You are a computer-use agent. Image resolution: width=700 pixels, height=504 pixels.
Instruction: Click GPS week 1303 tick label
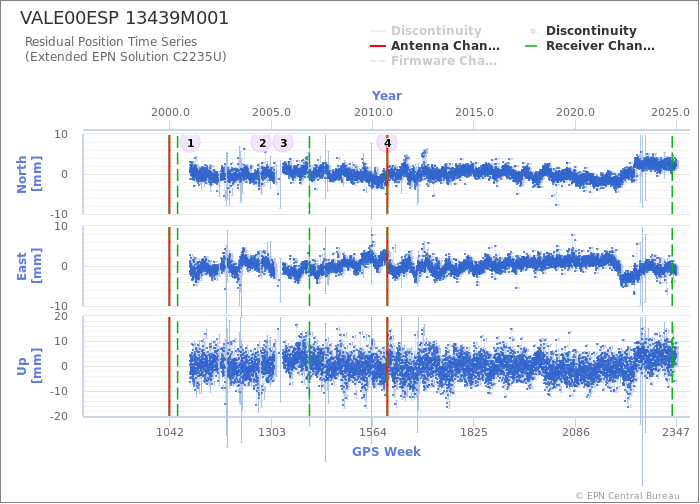(x=271, y=432)
